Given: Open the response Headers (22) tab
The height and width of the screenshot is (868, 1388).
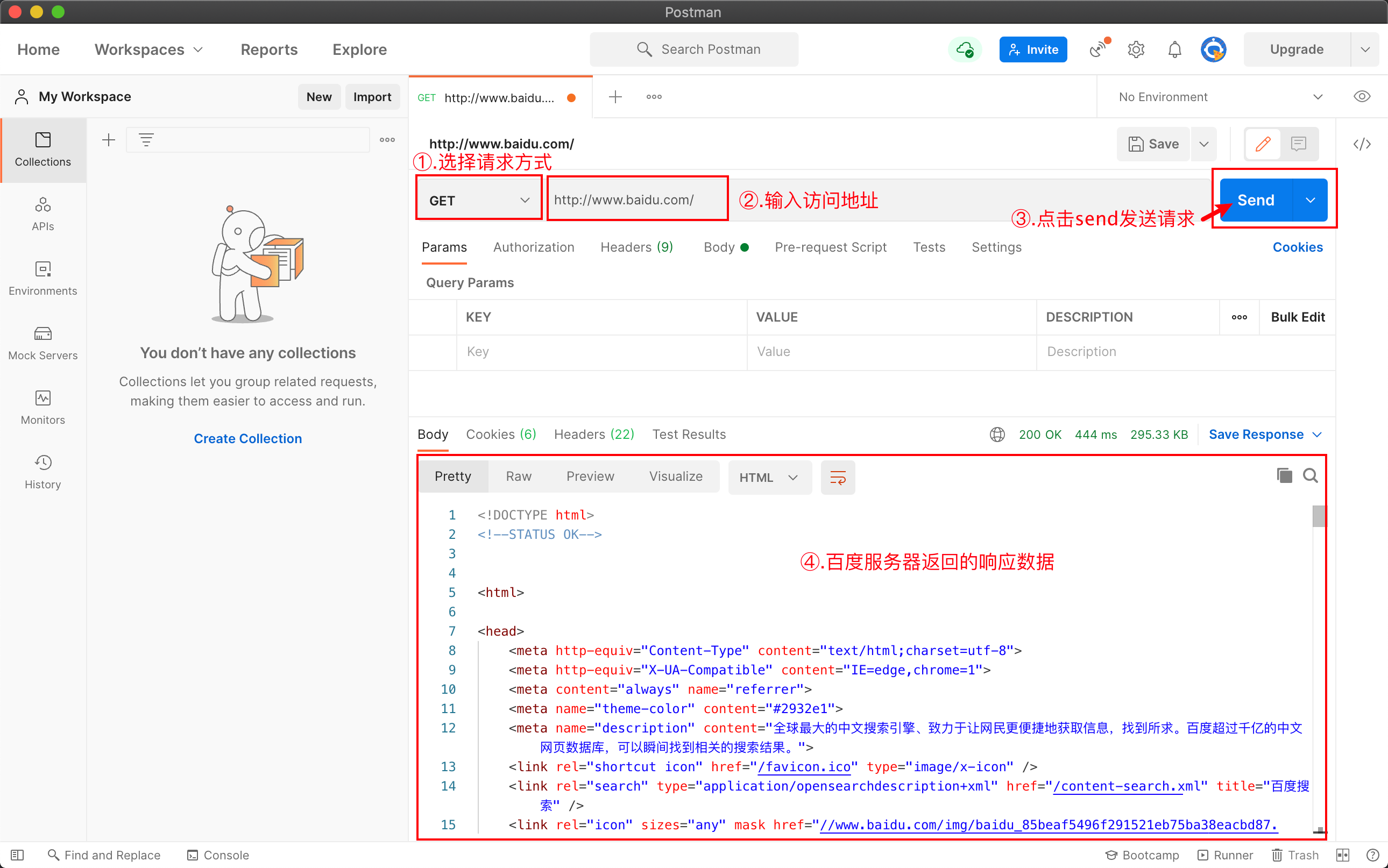Looking at the screenshot, I should tap(594, 435).
